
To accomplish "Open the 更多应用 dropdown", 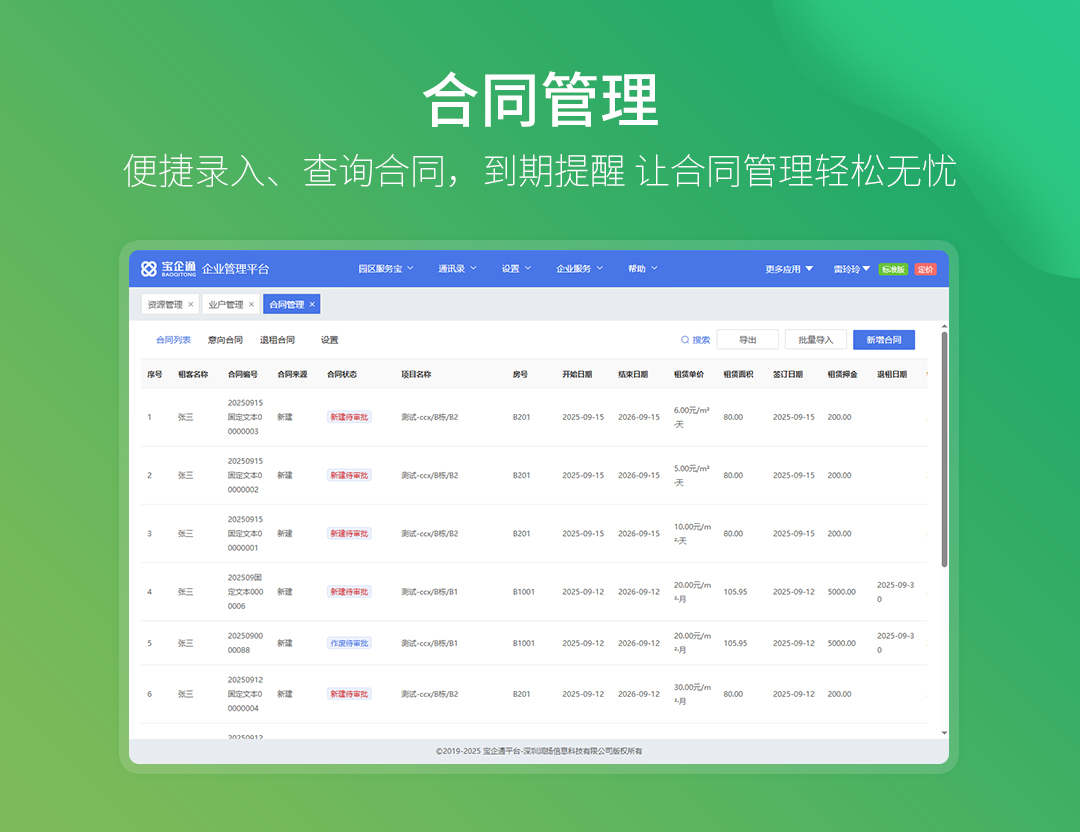I will click(789, 269).
